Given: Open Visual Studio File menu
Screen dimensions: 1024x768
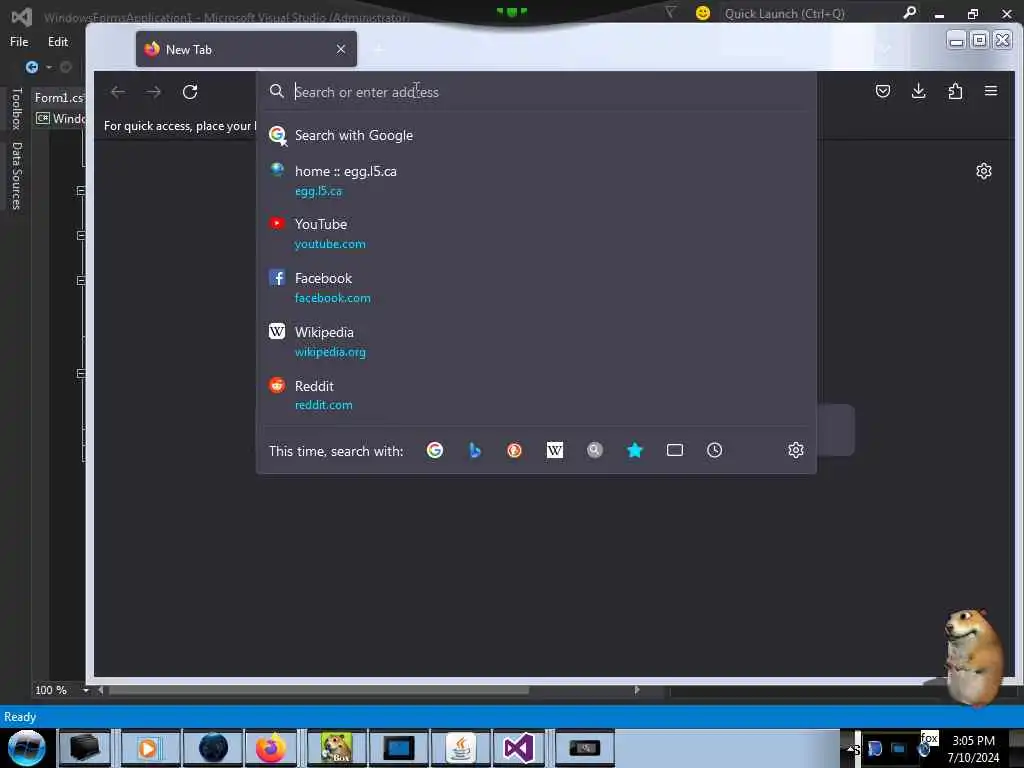Looking at the screenshot, I should pyautogui.click(x=19, y=42).
